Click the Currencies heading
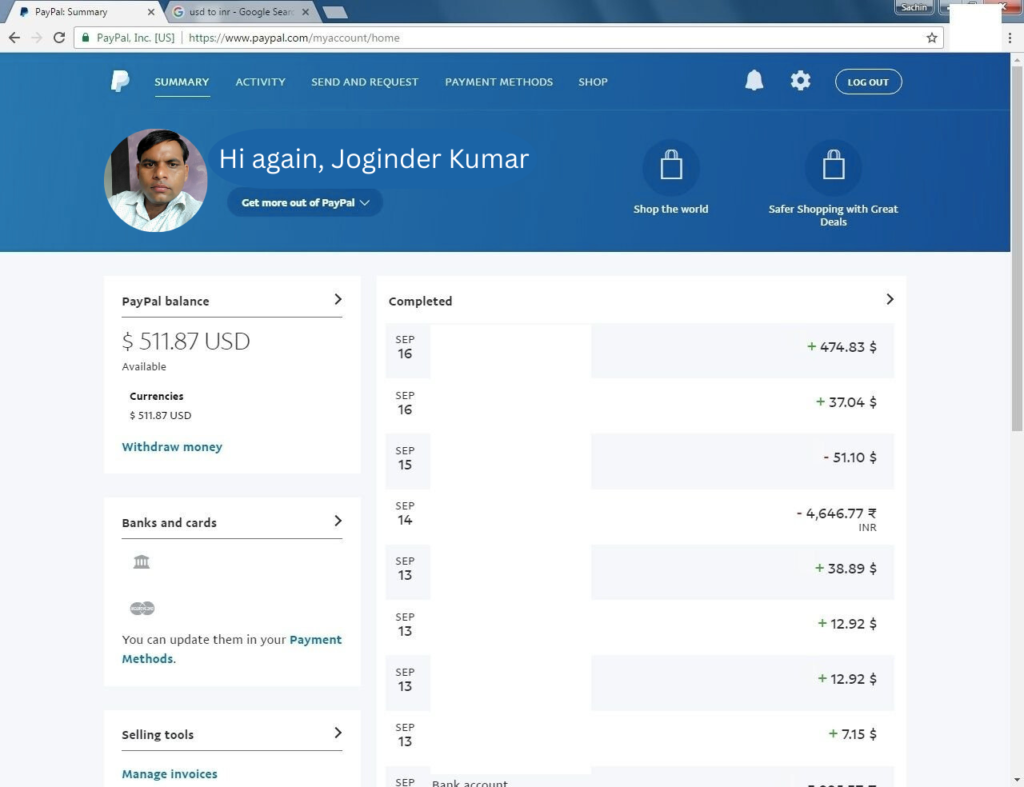Screen dimensions: 1024x787 pos(157,396)
